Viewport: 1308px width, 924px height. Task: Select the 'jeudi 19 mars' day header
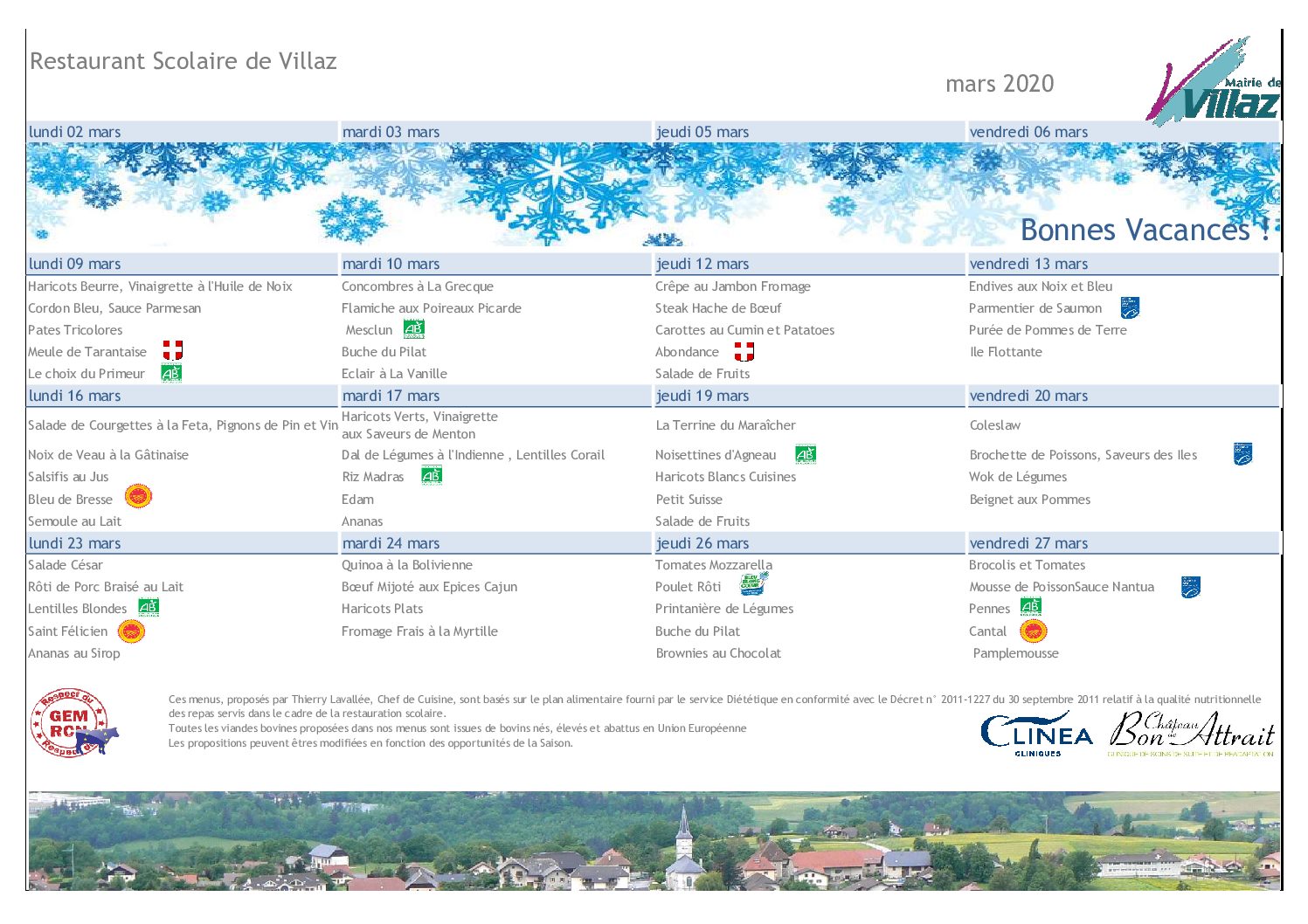(x=809, y=396)
